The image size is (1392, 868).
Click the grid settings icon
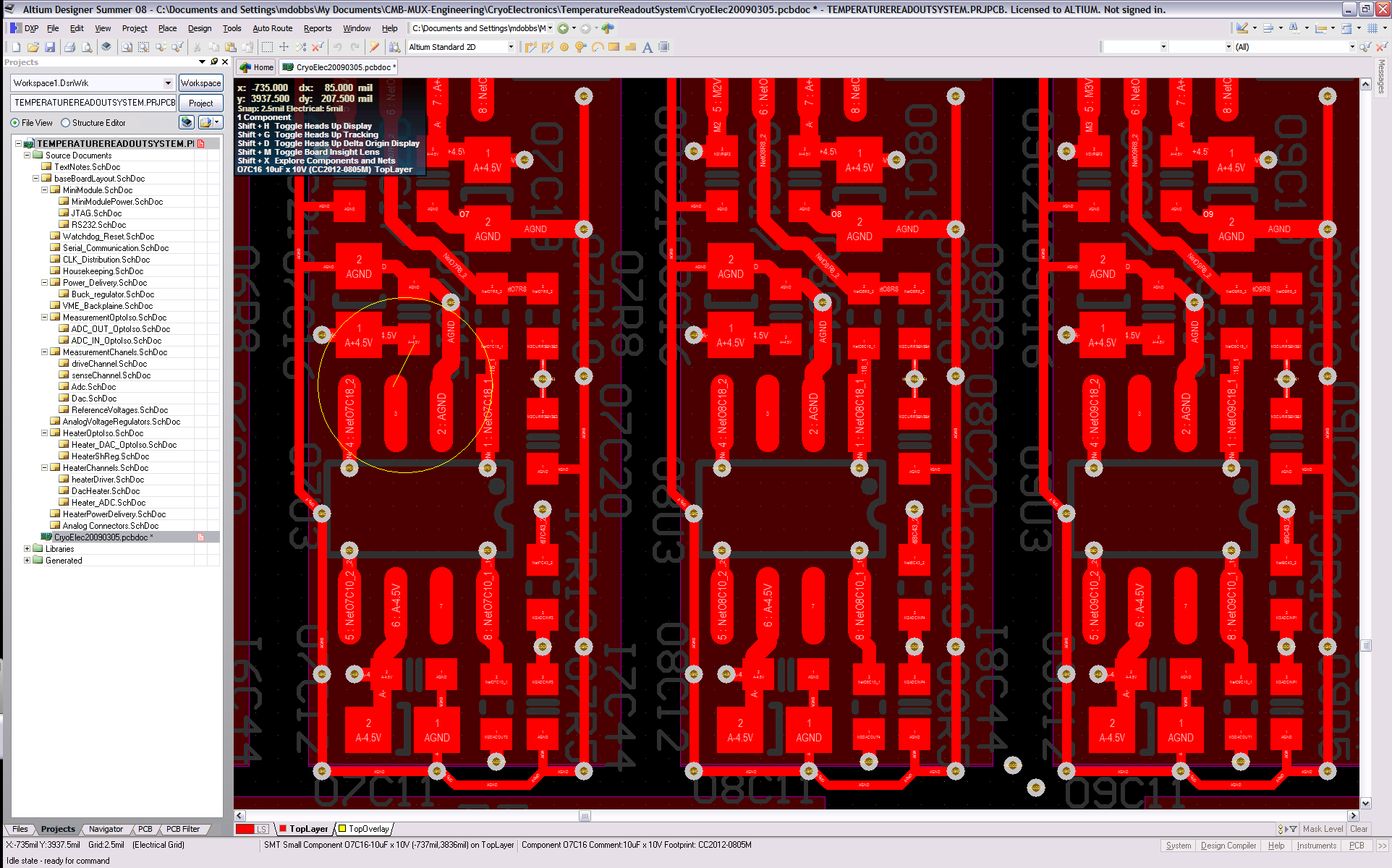pos(1372,28)
